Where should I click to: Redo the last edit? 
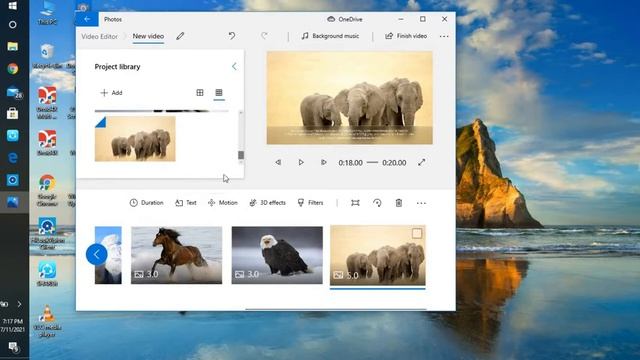click(264, 36)
